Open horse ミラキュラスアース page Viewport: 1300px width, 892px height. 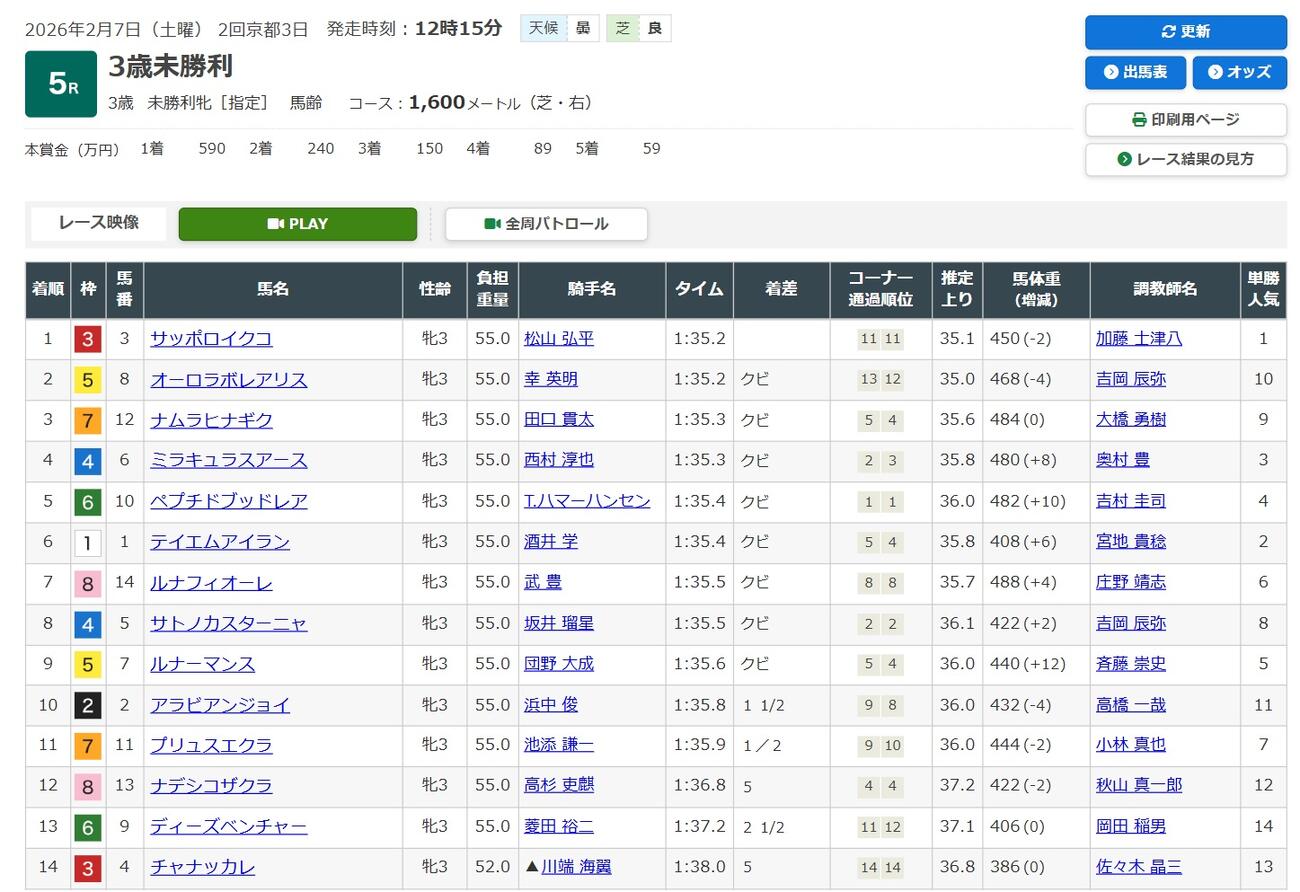pos(229,461)
